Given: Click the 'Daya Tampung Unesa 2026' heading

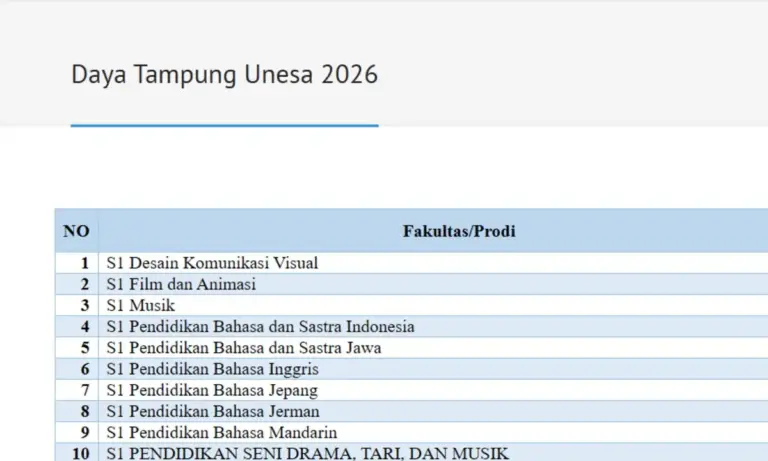Looking at the screenshot, I should click(224, 74).
